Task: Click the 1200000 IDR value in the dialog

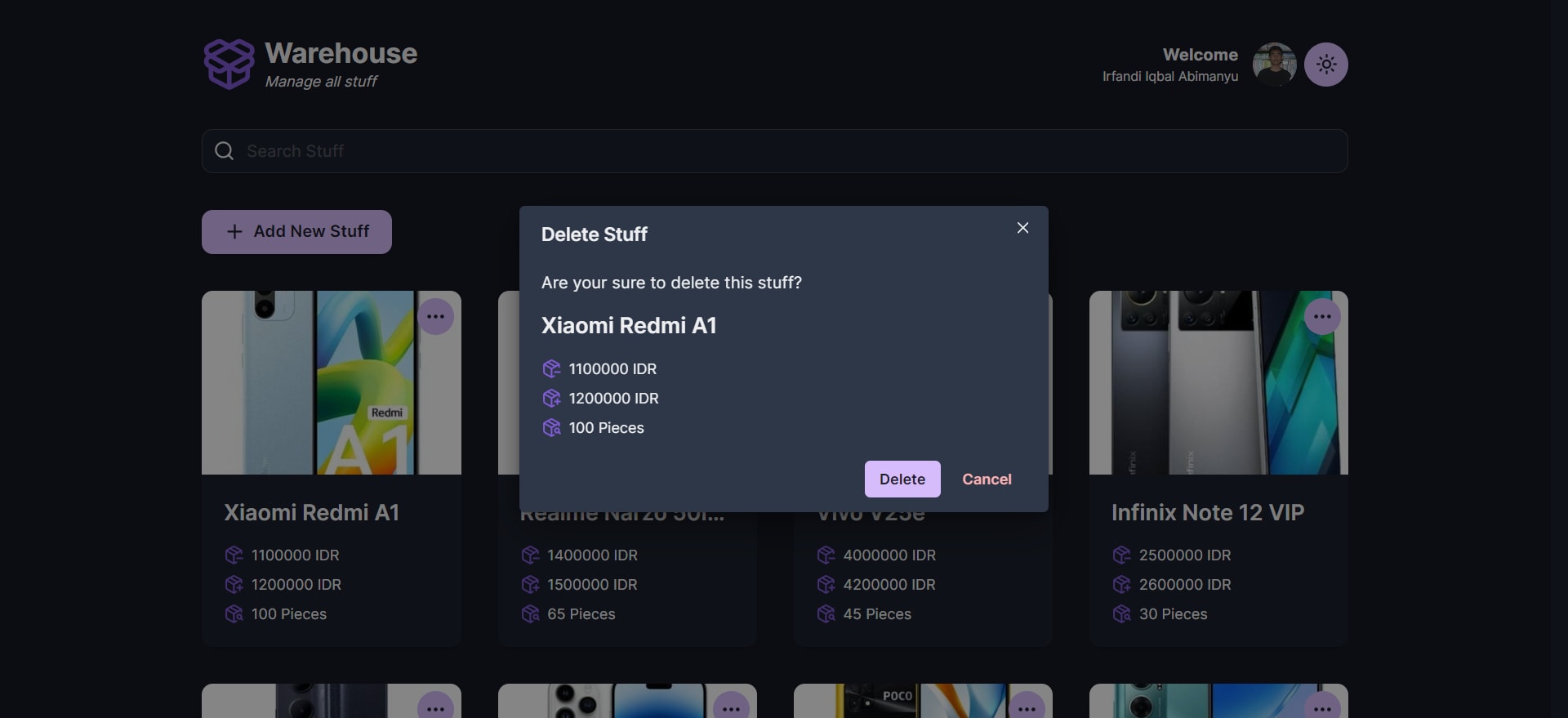Action: pos(613,399)
